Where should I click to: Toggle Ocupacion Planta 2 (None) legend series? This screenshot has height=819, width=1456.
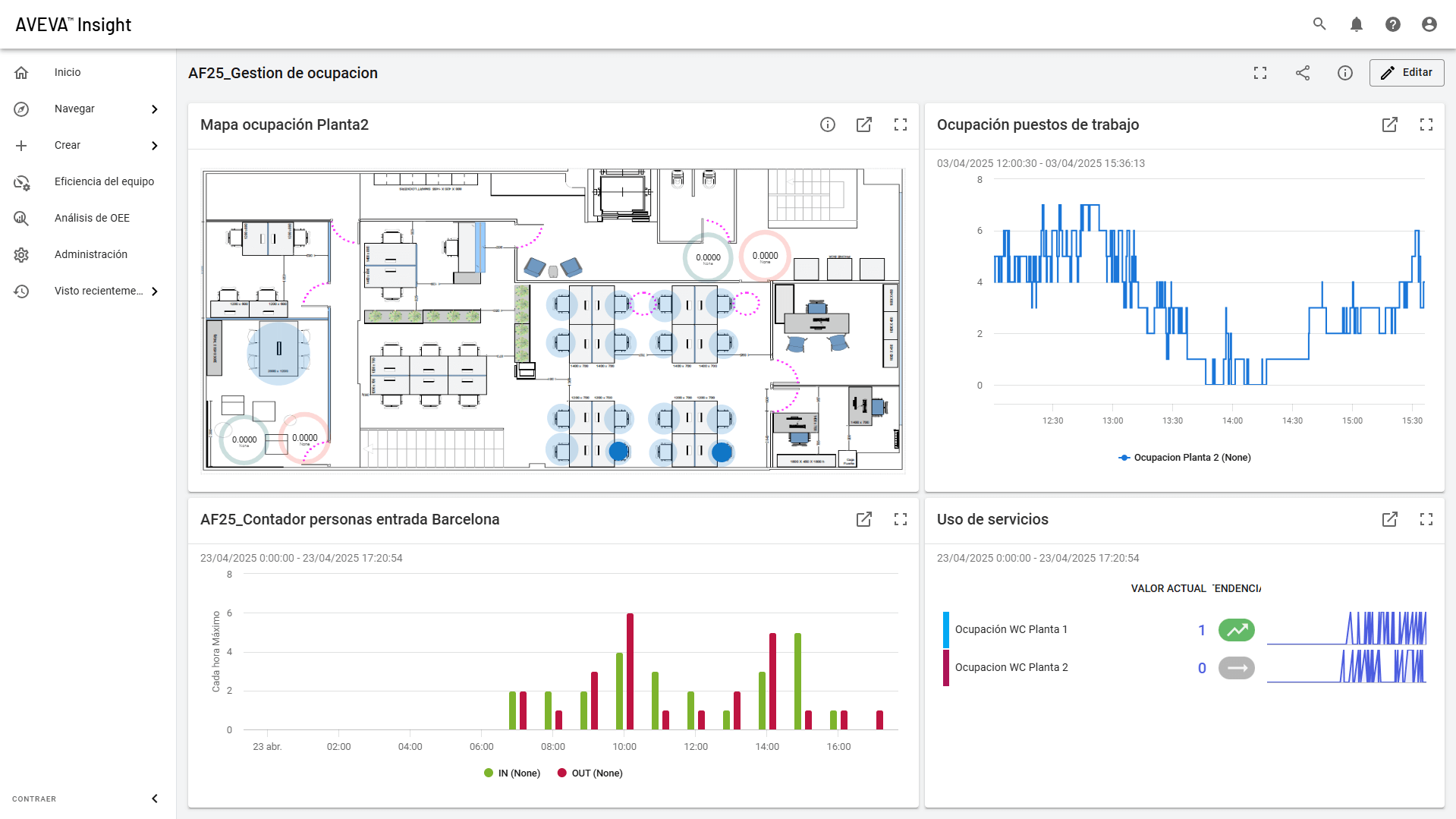1184,457
